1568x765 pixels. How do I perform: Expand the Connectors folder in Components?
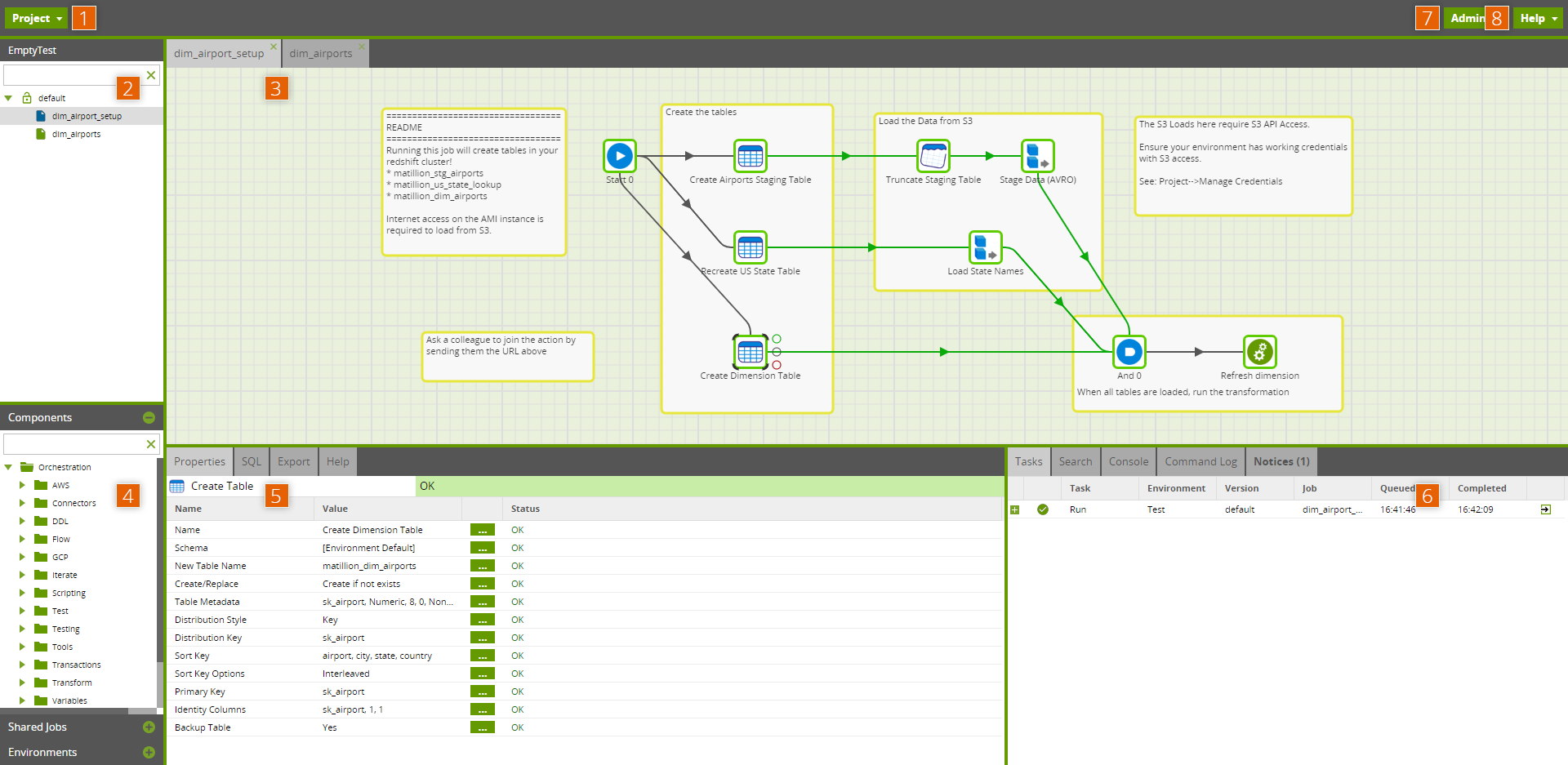(x=22, y=503)
